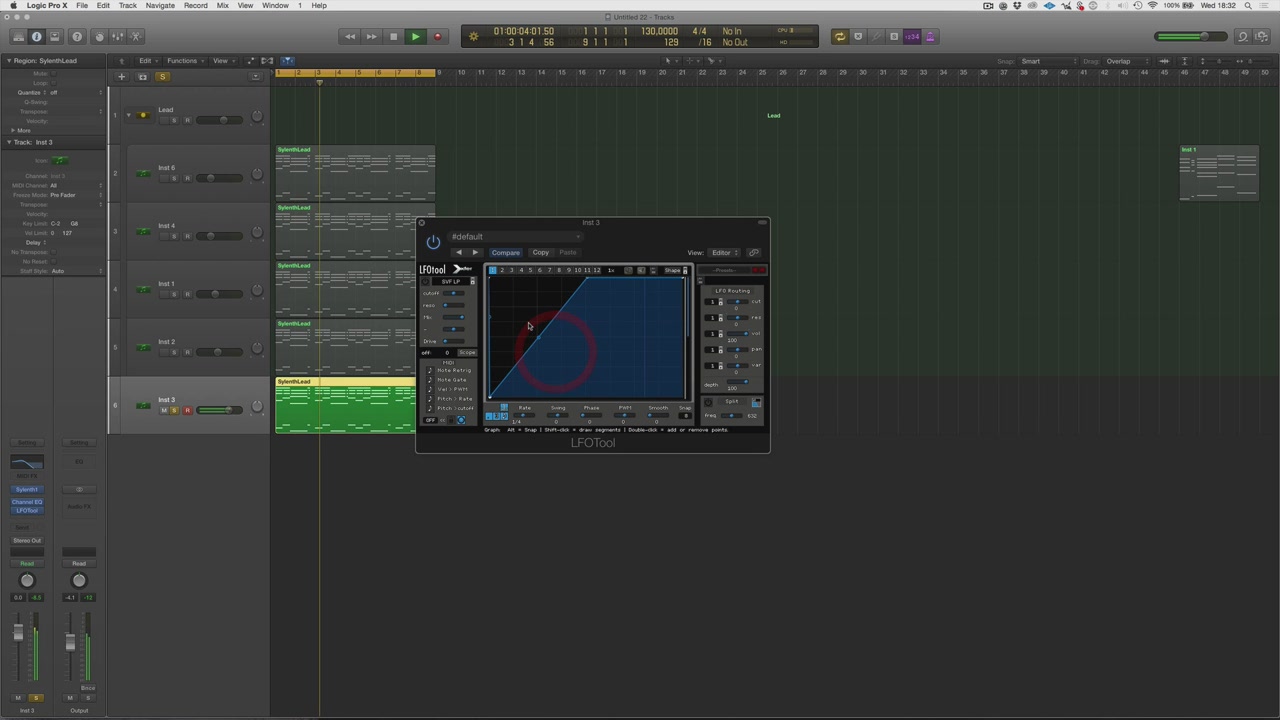Adjust the Inst 3 track volume slider
The image size is (1280, 720).
pos(219,410)
